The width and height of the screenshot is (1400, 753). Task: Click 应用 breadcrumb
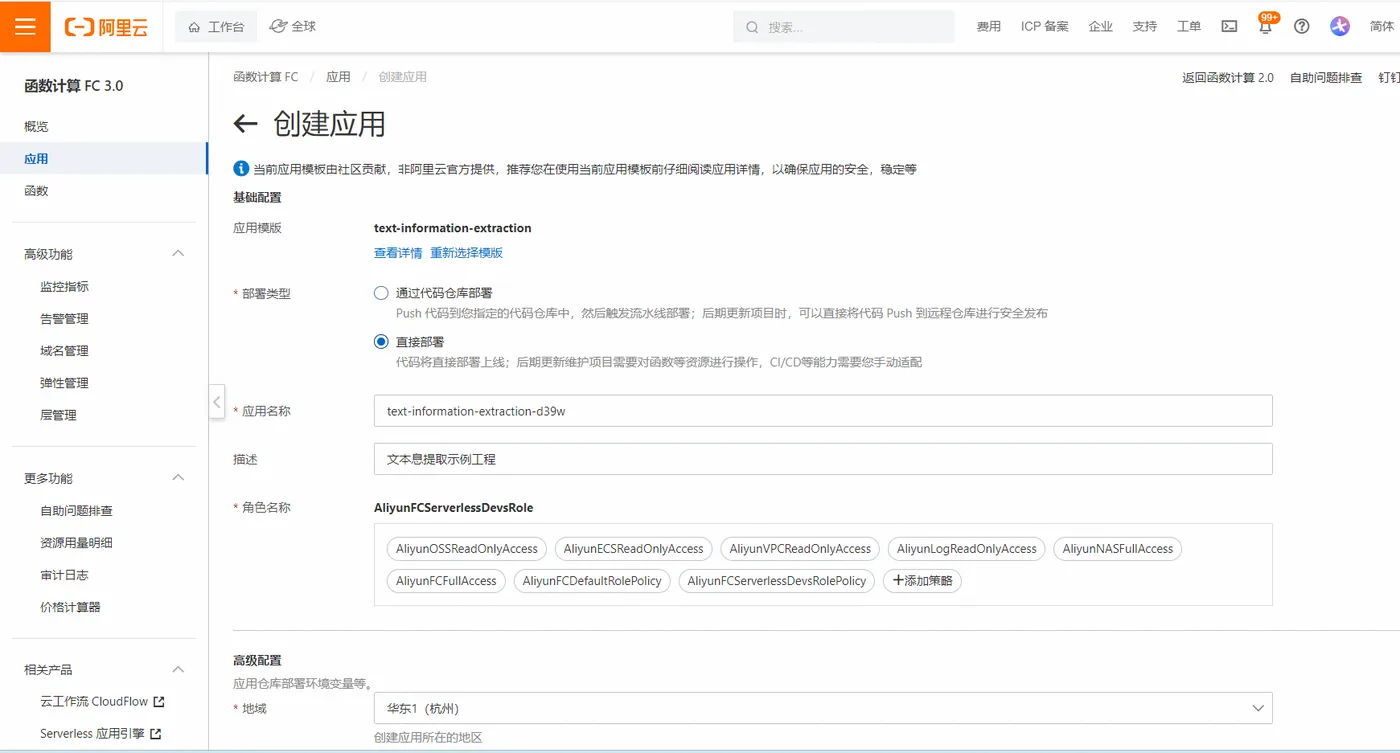338,76
